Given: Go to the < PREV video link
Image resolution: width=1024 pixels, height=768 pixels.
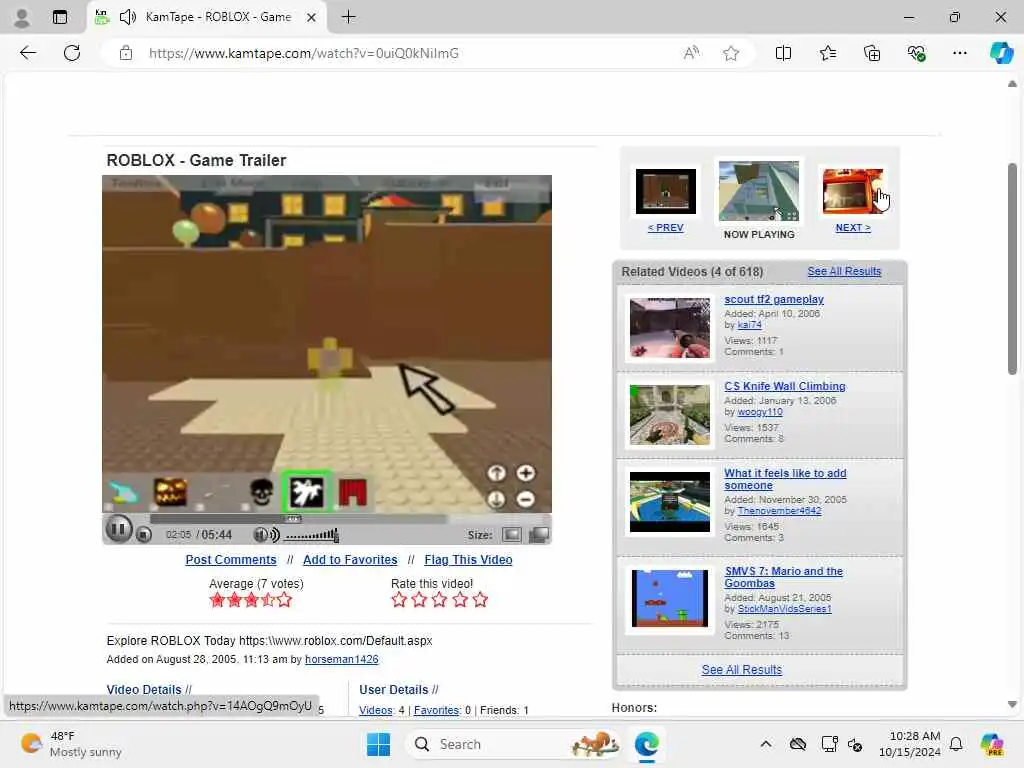Looking at the screenshot, I should click(665, 227).
